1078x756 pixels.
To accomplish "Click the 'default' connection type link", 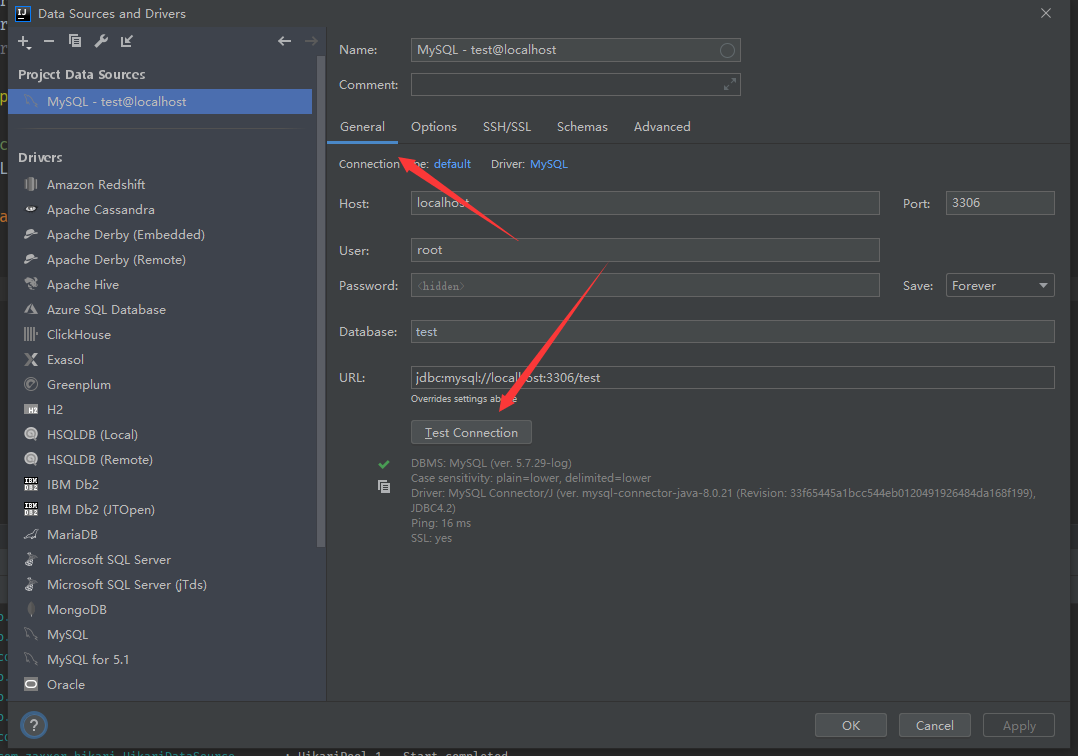I will (x=452, y=164).
